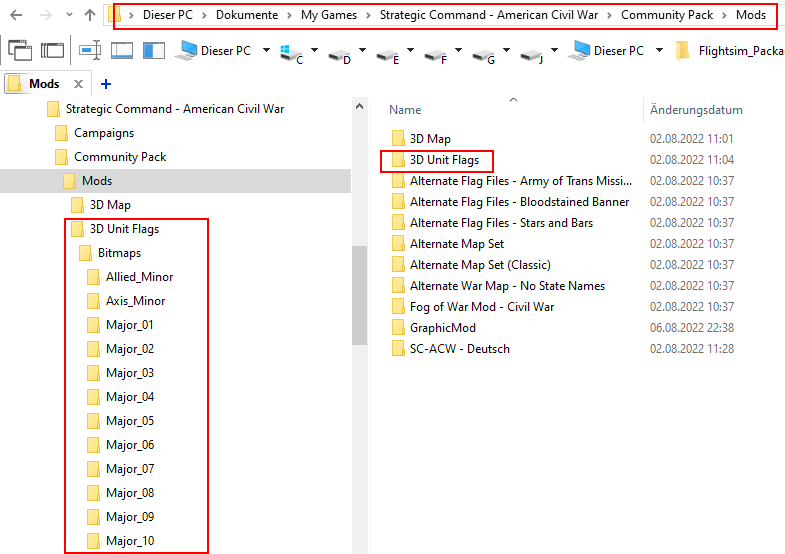Image resolution: width=785 pixels, height=554 pixels.
Task: Click Dieser PC in the address bar
Action: pyautogui.click(x=168, y=15)
